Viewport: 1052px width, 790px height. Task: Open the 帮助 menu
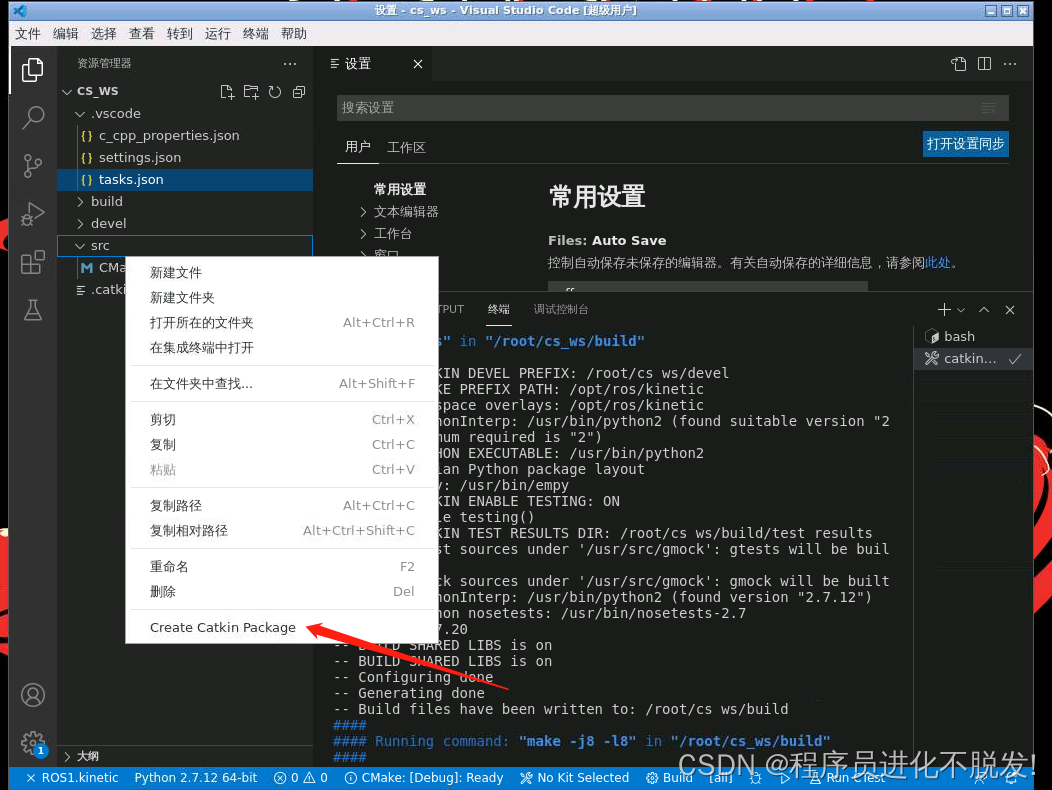(293, 34)
